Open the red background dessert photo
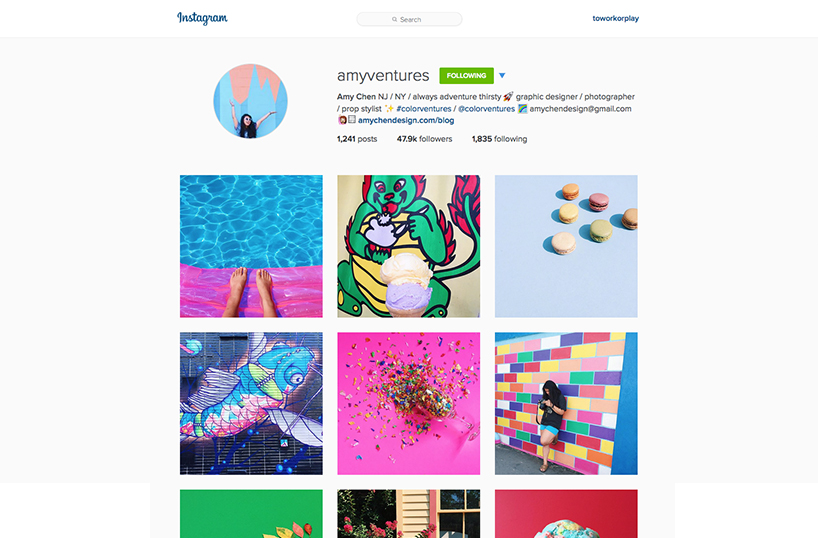Image resolution: width=818 pixels, height=538 pixels. [566, 513]
